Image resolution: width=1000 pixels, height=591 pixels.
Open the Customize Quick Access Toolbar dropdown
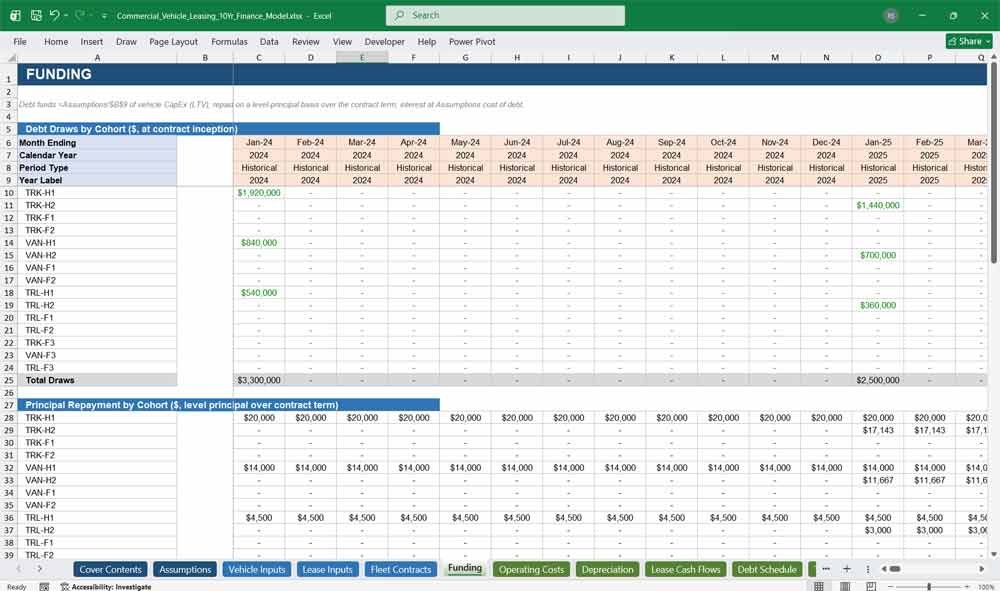[x=104, y=16]
